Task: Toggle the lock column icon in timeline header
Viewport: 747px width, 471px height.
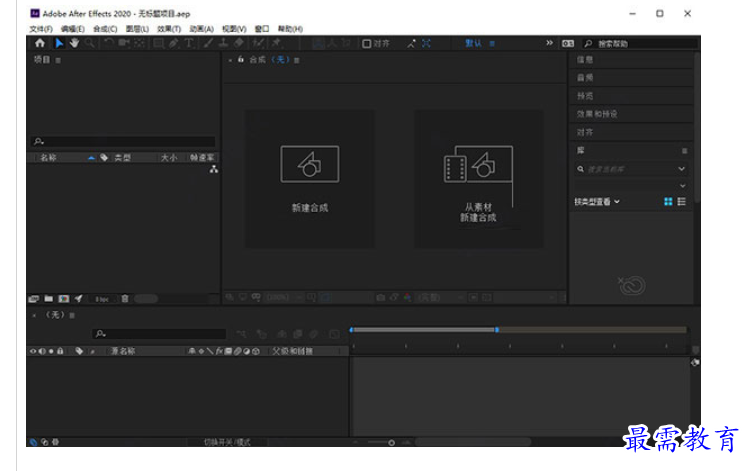Action: (x=60, y=351)
